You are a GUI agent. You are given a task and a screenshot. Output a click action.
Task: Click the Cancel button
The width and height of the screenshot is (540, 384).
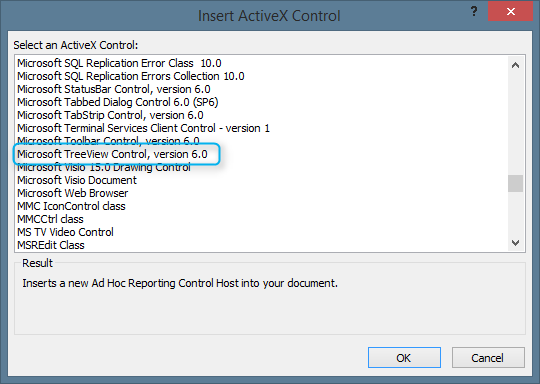pyautogui.click(x=488, y=357)
